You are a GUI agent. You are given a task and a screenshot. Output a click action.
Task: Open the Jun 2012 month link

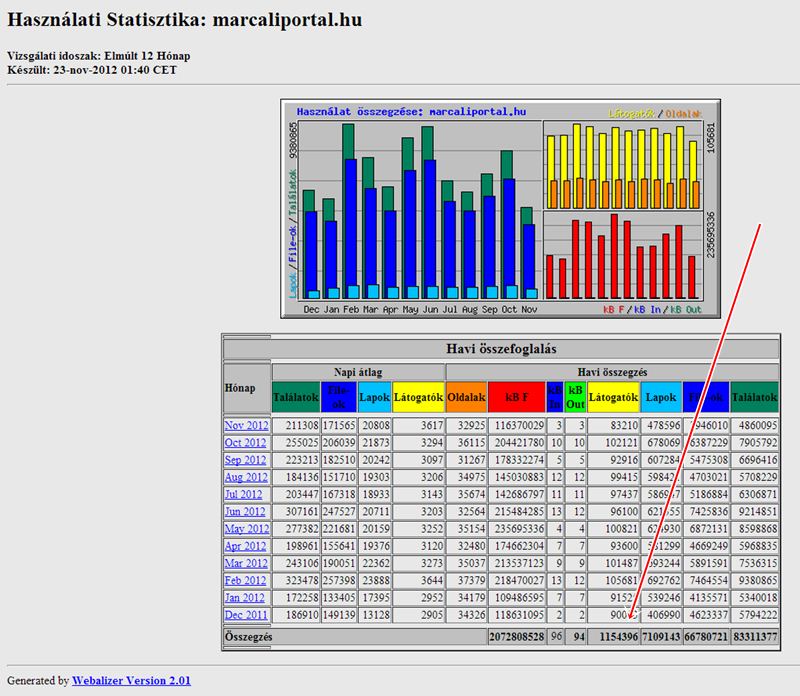click(x=245, y=511)
